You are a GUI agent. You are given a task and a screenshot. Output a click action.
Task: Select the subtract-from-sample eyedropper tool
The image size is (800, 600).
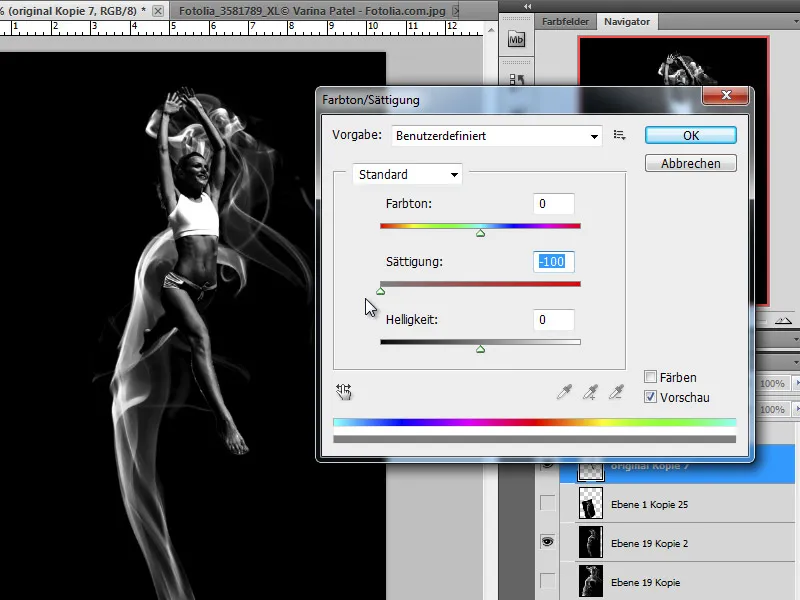616,392
